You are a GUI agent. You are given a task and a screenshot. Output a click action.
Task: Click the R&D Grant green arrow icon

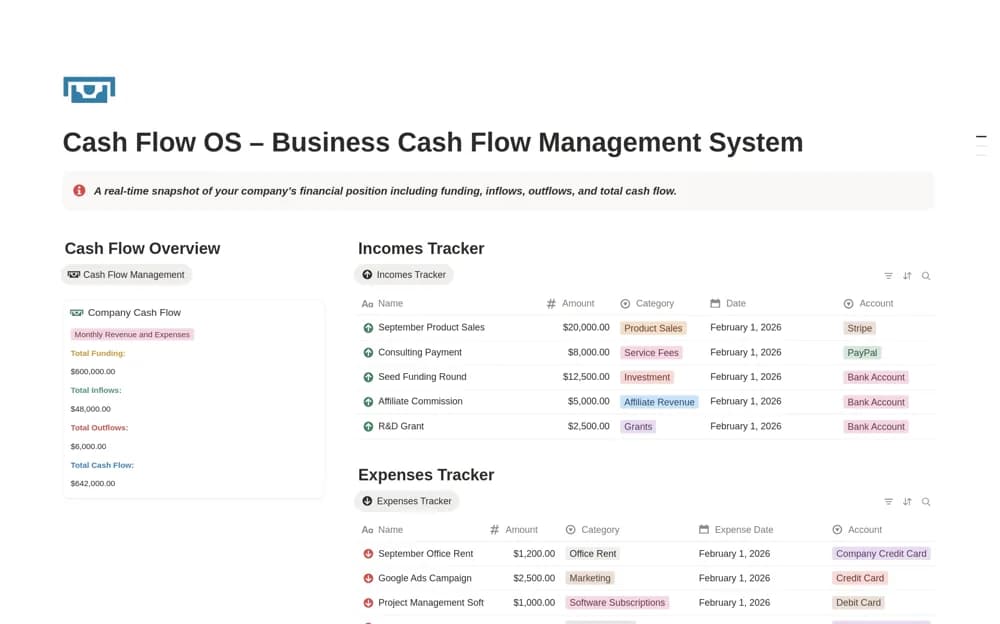coord(368,426)
